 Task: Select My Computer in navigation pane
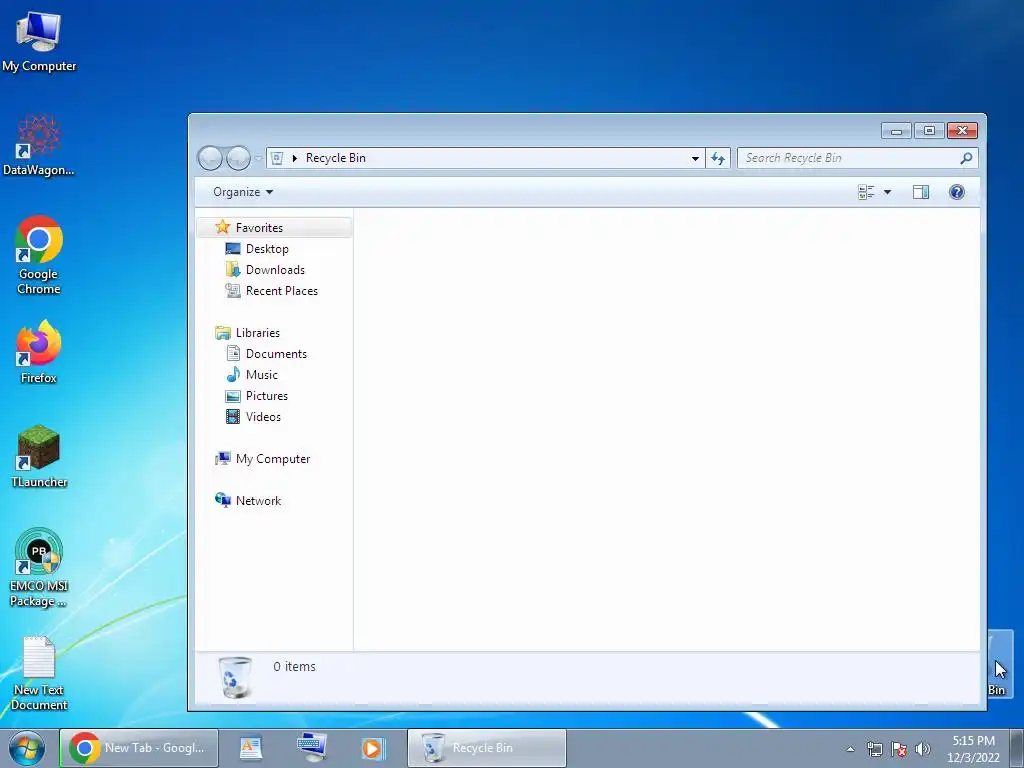click(273, 458)
